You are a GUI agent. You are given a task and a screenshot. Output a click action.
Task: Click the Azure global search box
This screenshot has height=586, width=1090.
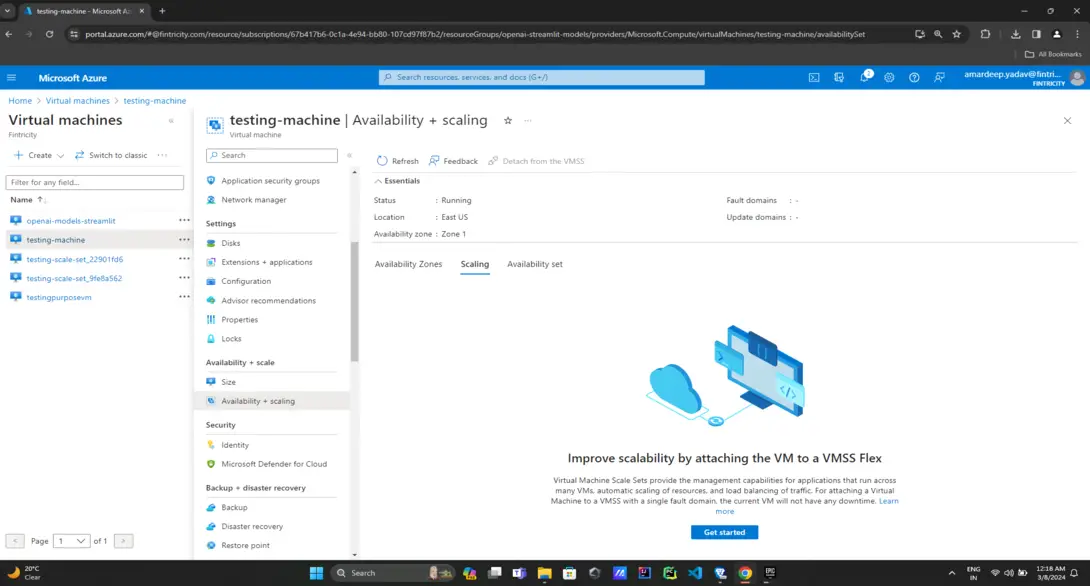coord(542,77)
